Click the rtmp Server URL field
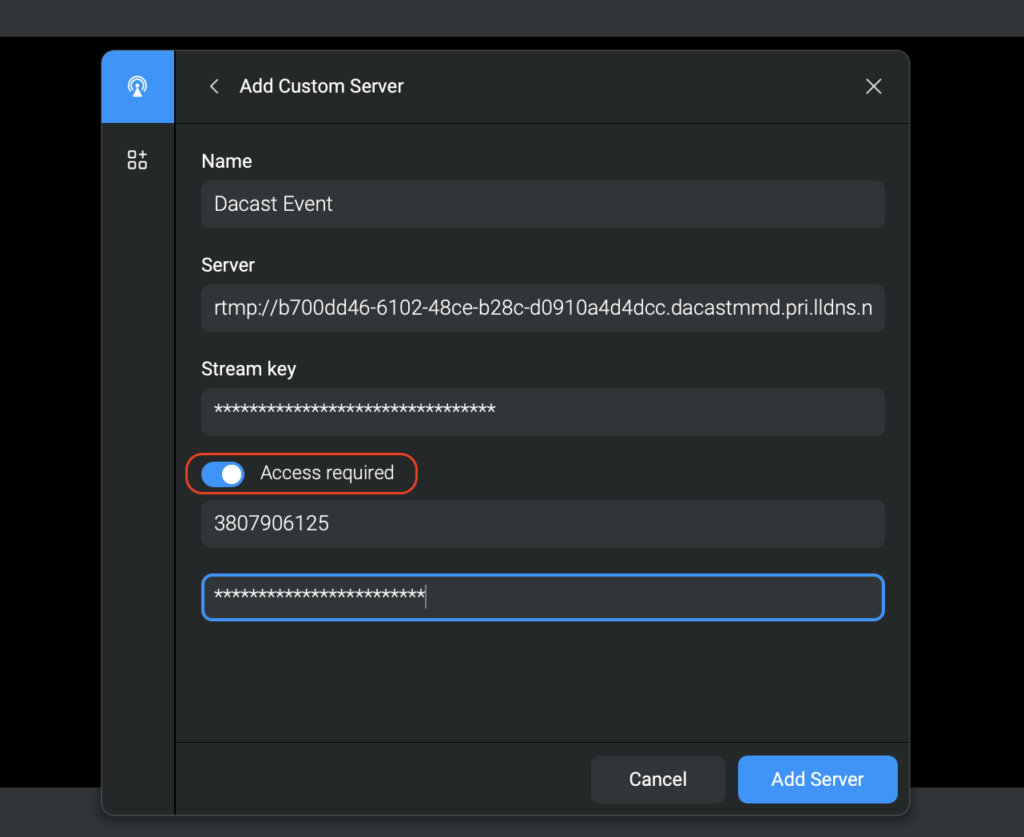 [x=542, y=308]
